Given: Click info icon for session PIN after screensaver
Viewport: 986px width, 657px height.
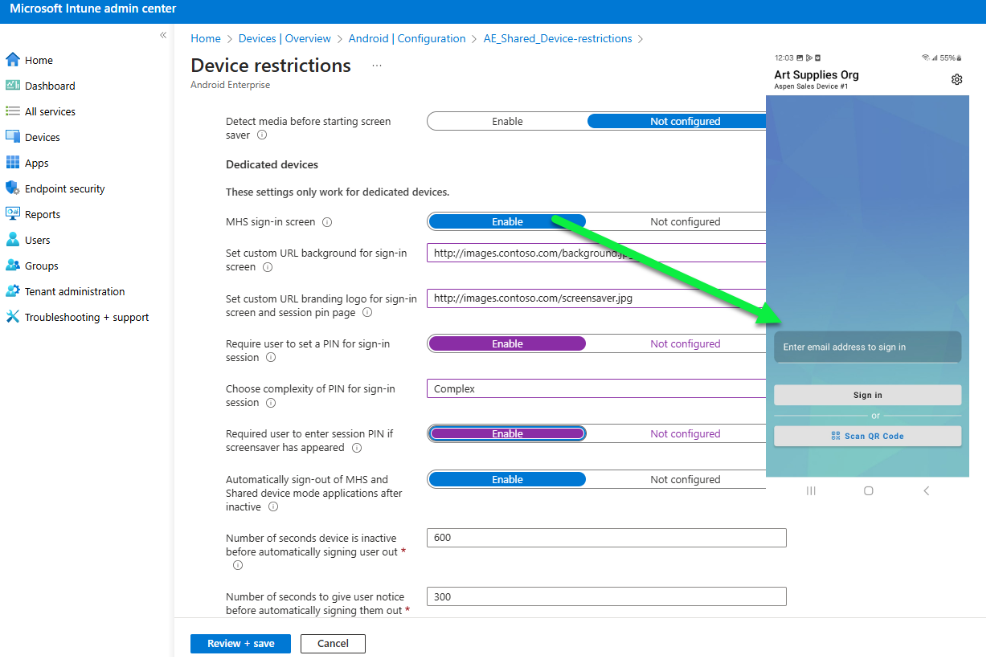Looking at the screenshot, I should coord(357,448).
